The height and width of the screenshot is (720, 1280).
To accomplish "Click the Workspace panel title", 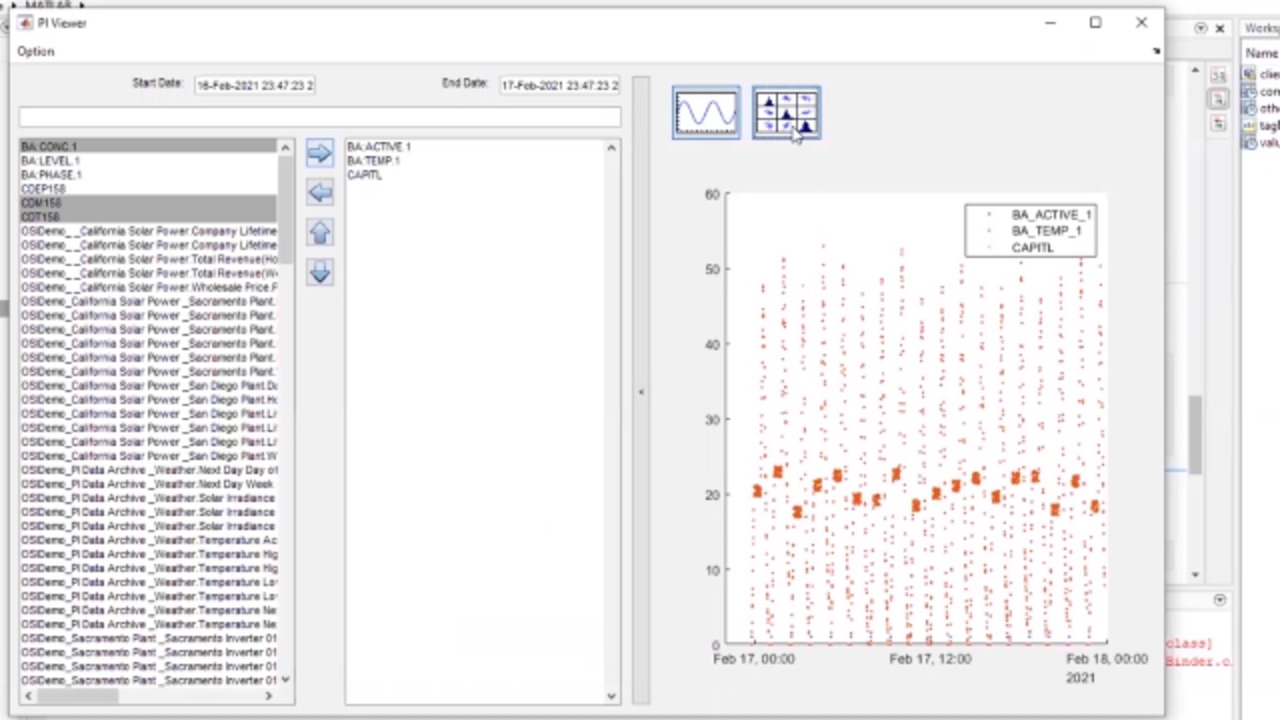I will (x=1262, y=28).
